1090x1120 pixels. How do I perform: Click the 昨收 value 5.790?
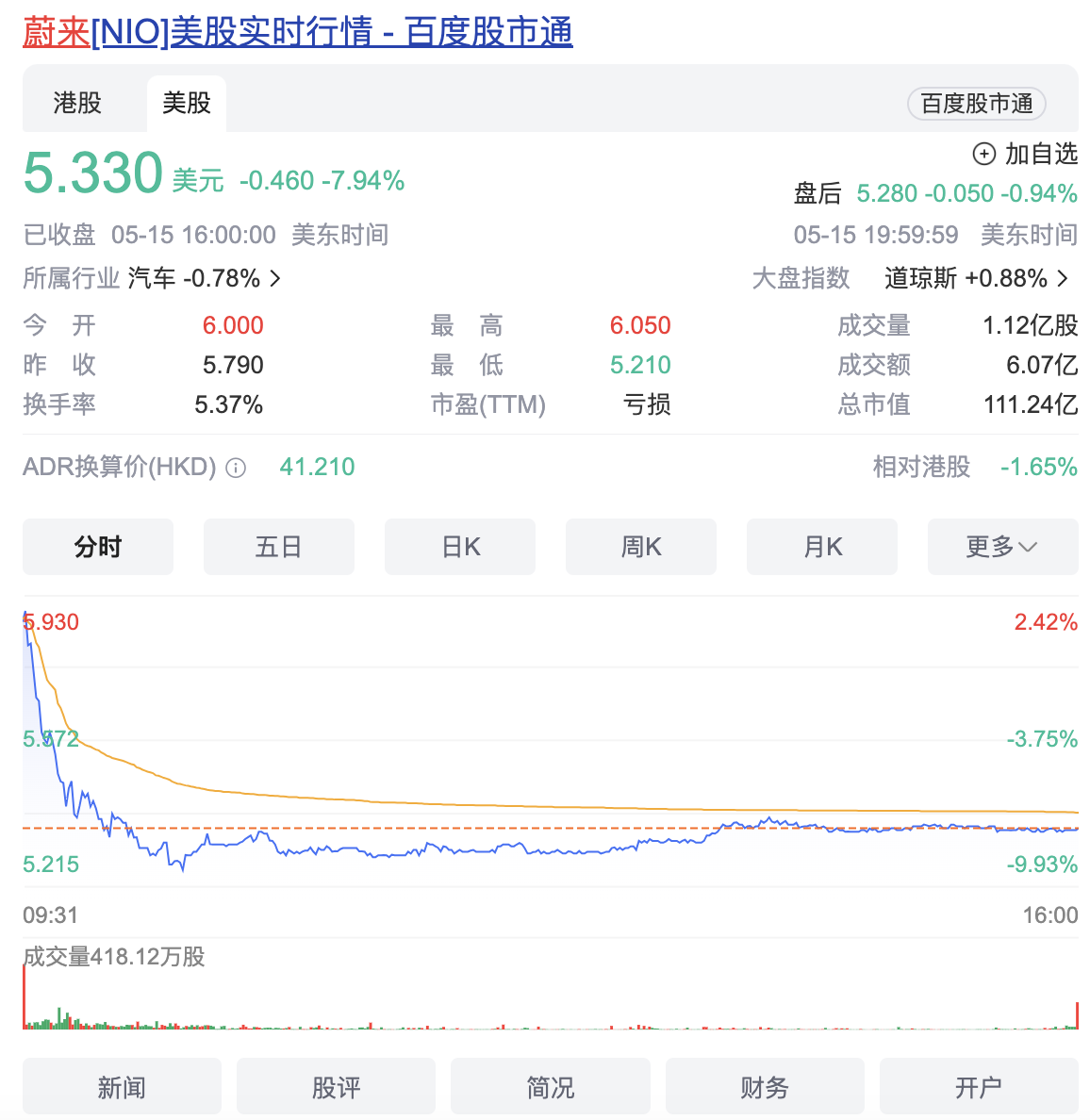point(233,365)
